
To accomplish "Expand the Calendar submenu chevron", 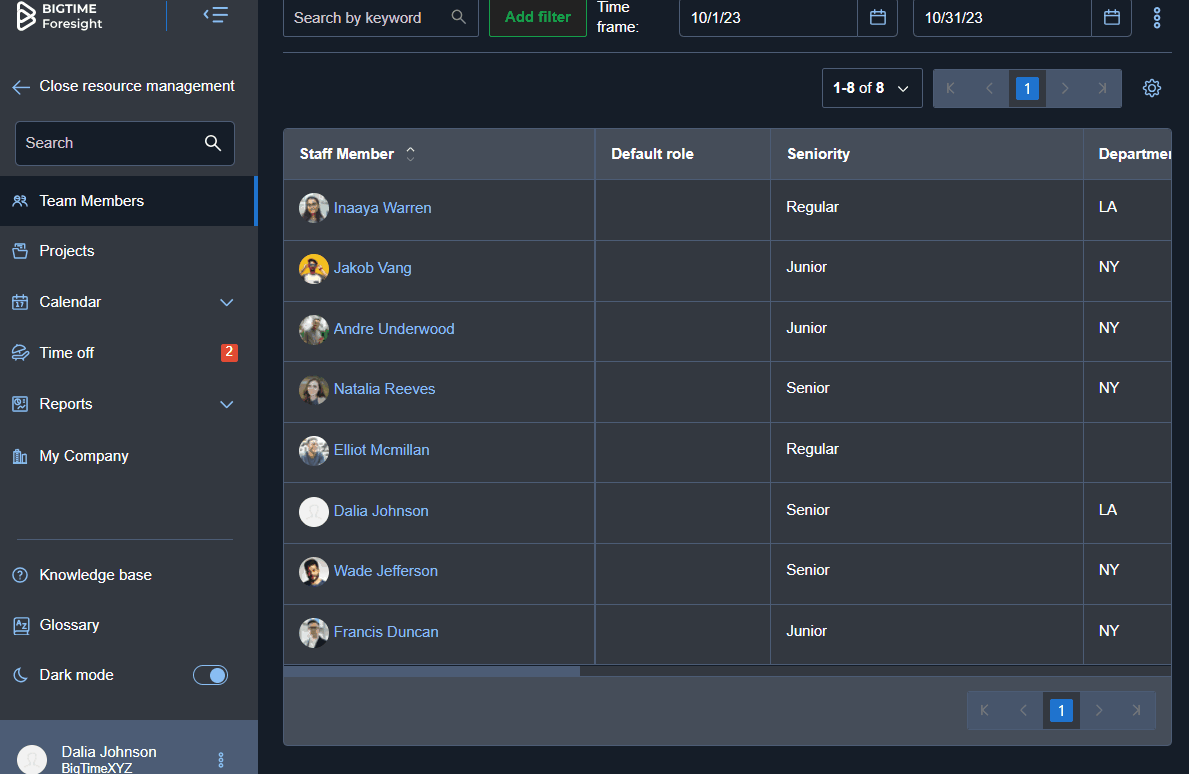I will (x=227, y=302).
